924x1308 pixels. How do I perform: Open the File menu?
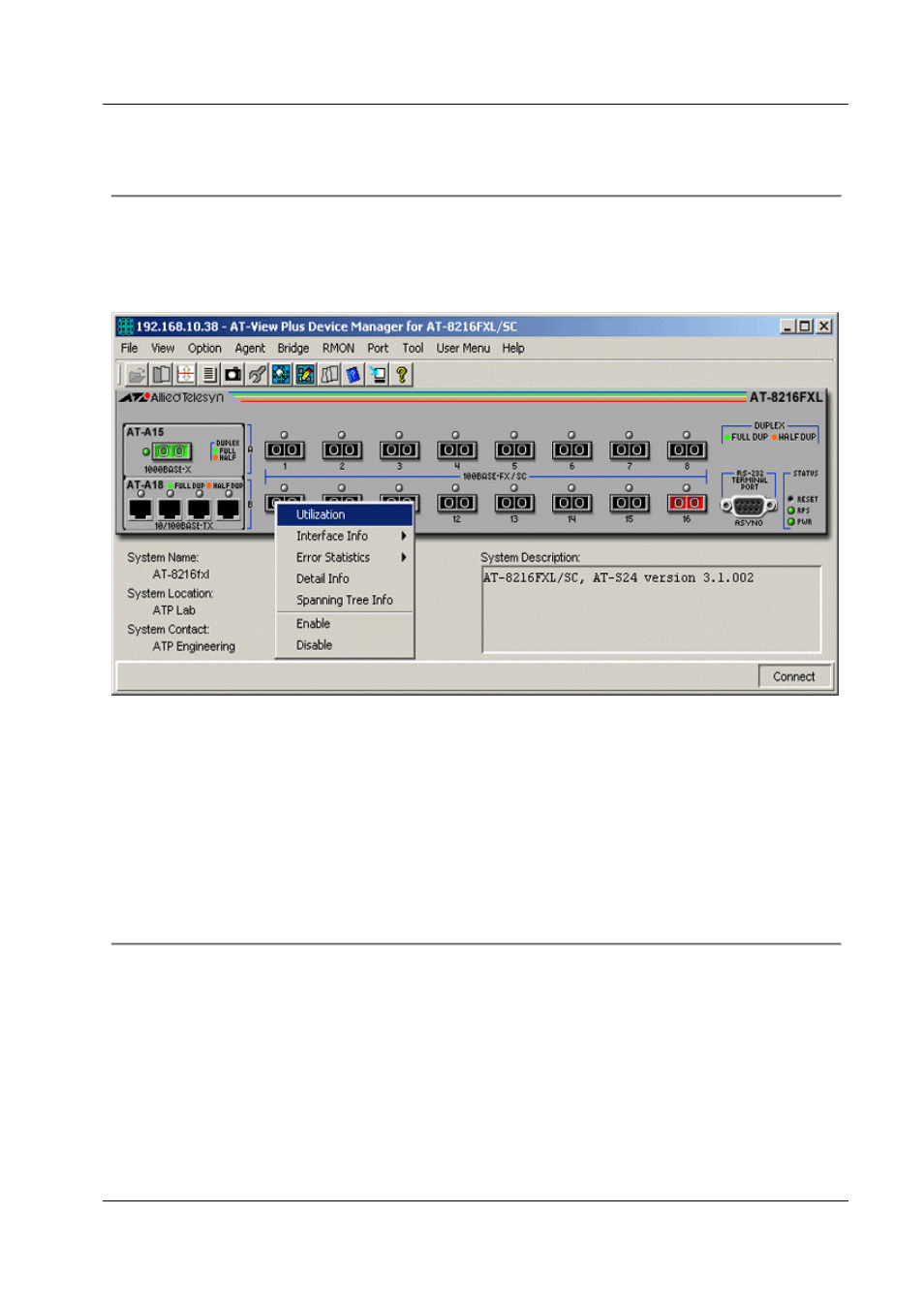click(130, 348)
